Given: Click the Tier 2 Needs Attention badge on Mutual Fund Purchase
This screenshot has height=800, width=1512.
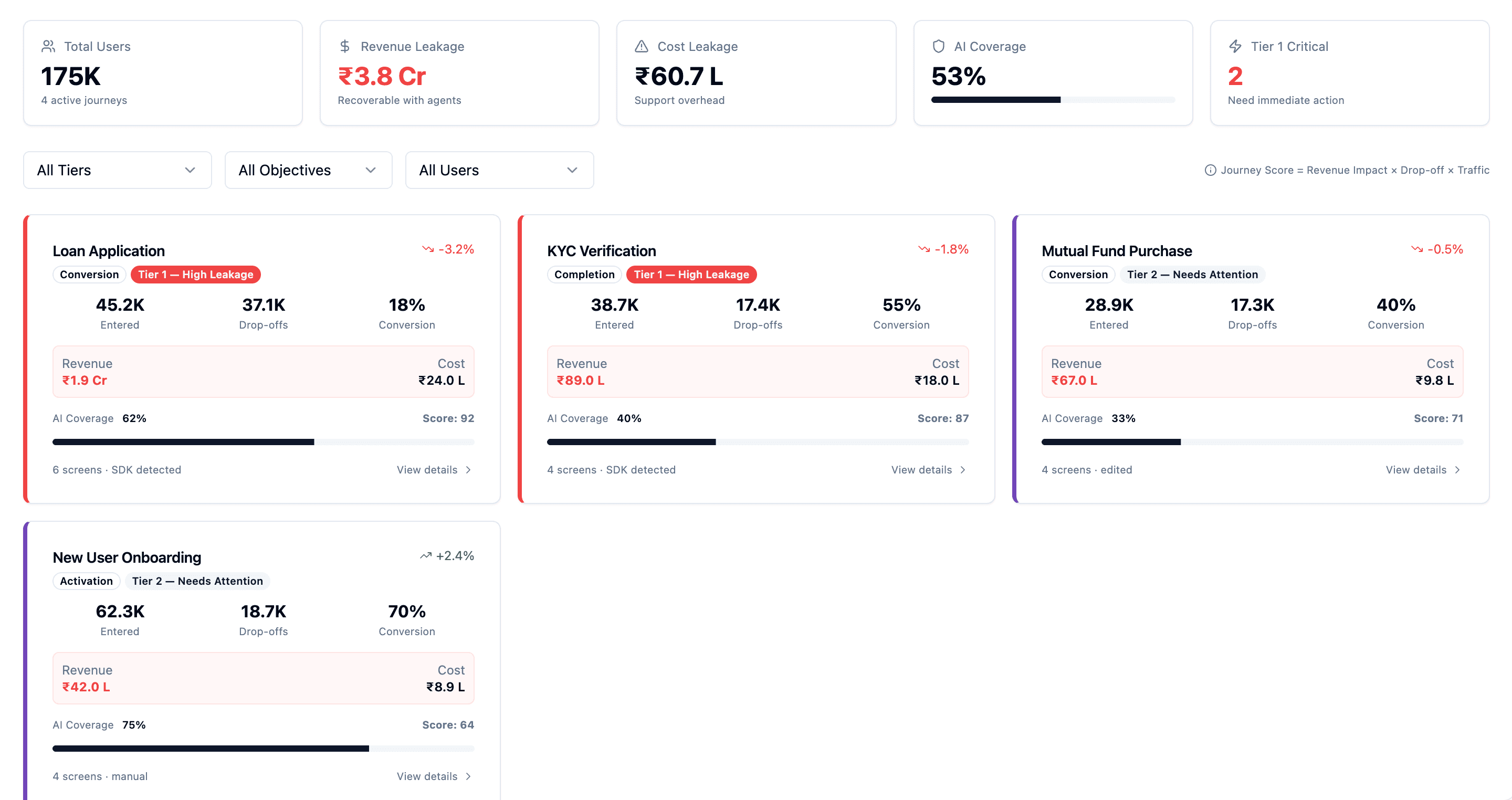Looking at the screenshot, I should pyautogui.click(x=1192, y=274).
